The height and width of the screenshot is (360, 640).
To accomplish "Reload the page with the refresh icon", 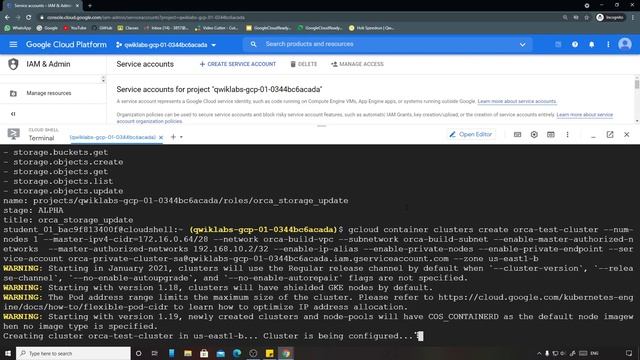I will click(29, 18).
